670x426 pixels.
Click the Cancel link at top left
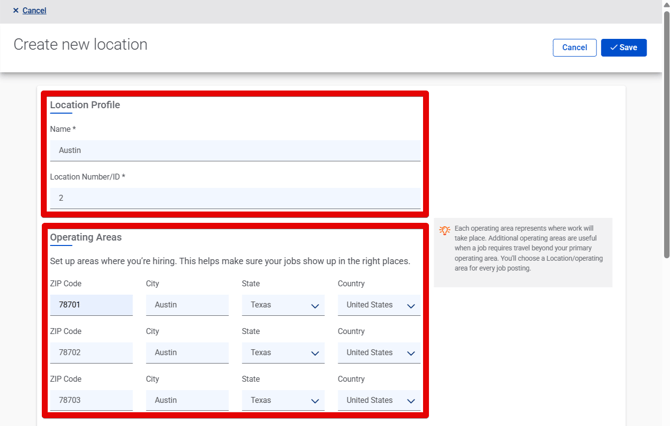point(34,11)
